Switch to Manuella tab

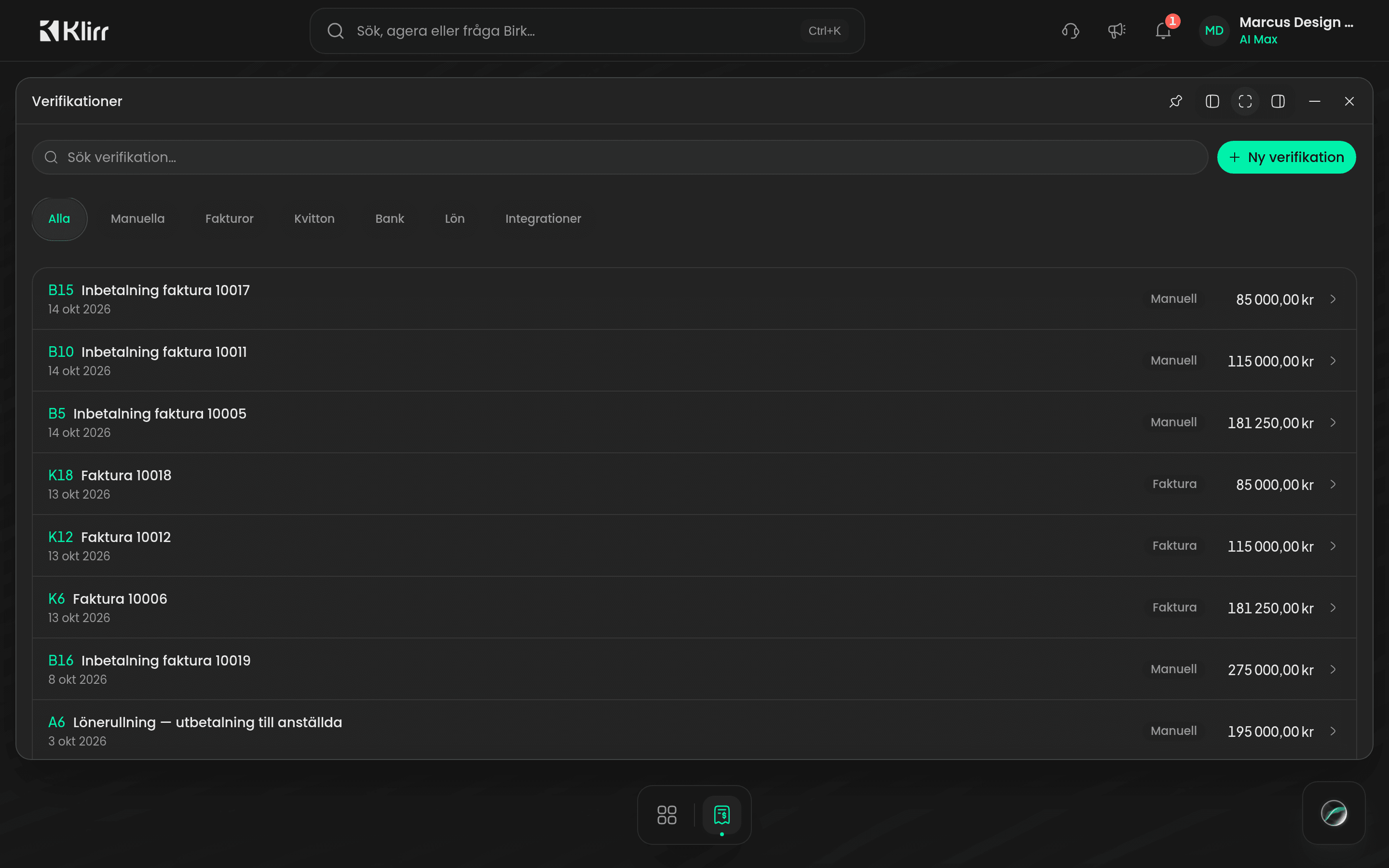coord(138,219)
